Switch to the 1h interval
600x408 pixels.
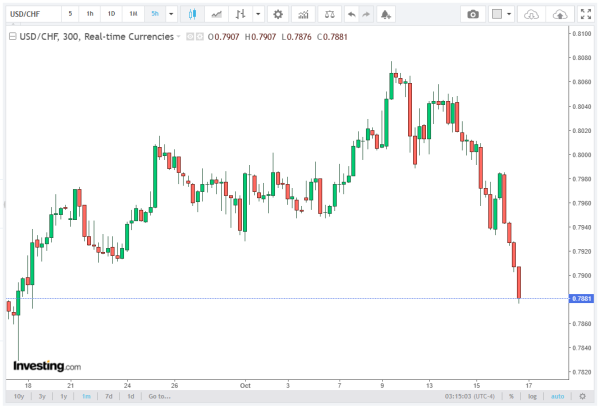pos(90,14)
